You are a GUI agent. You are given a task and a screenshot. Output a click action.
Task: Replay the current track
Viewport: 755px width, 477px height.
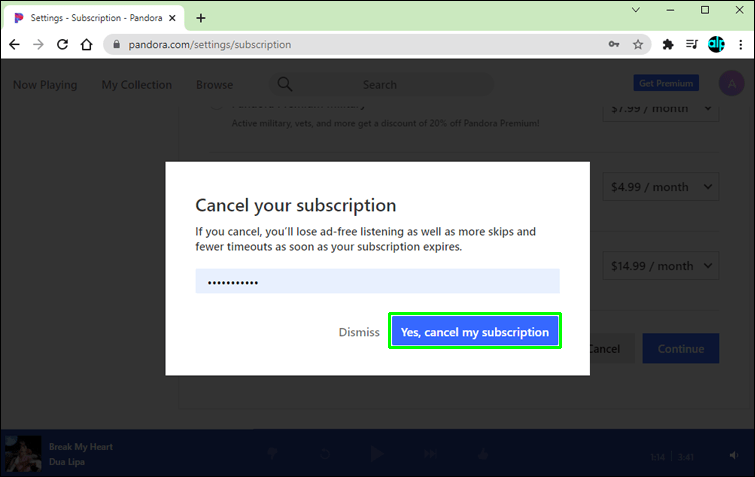[325, 453]
